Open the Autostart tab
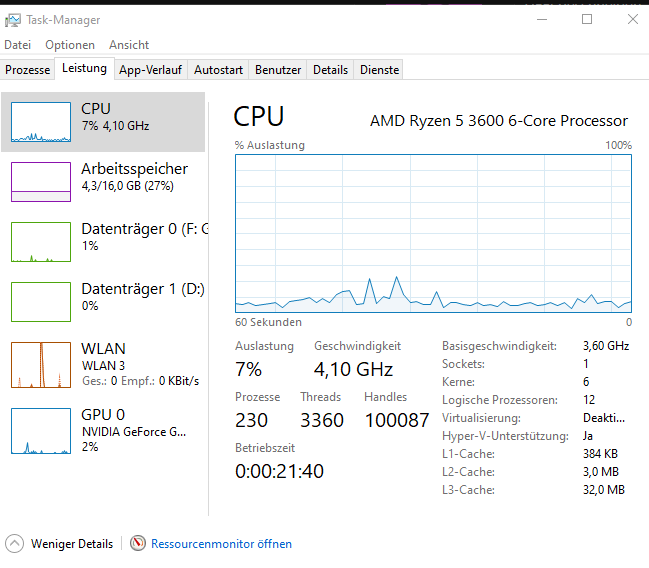The width and height of the screenshot is (649, 568). (218, 70)
